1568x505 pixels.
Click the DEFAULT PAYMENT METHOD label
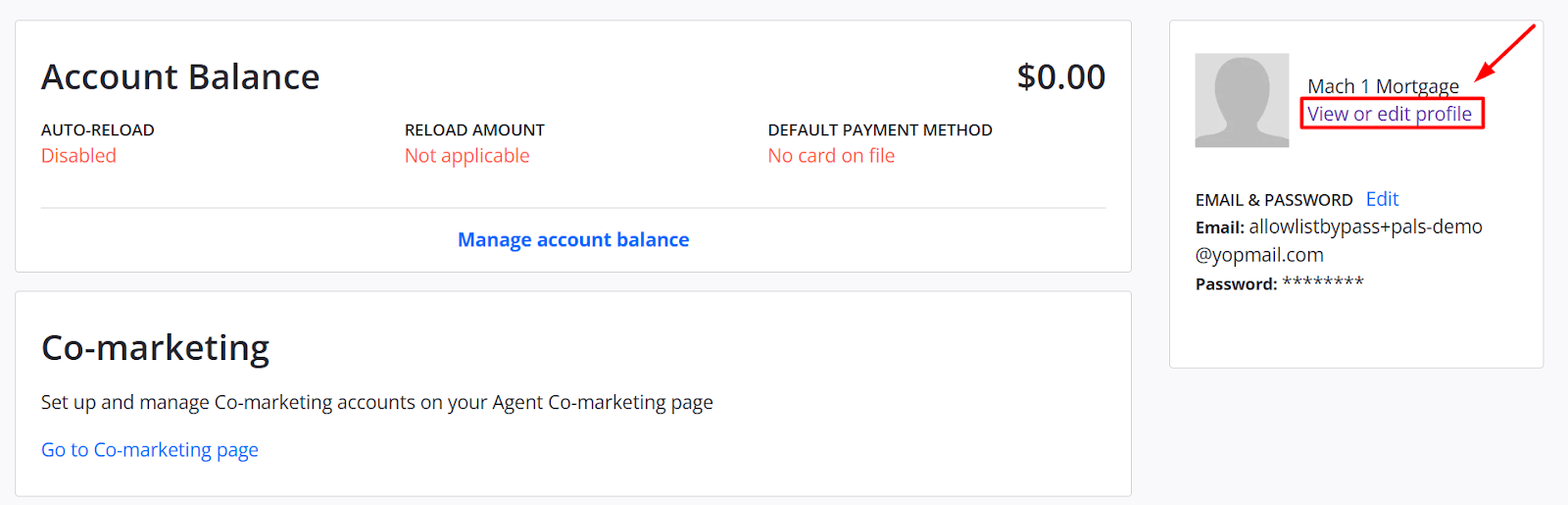pos(880,130)
